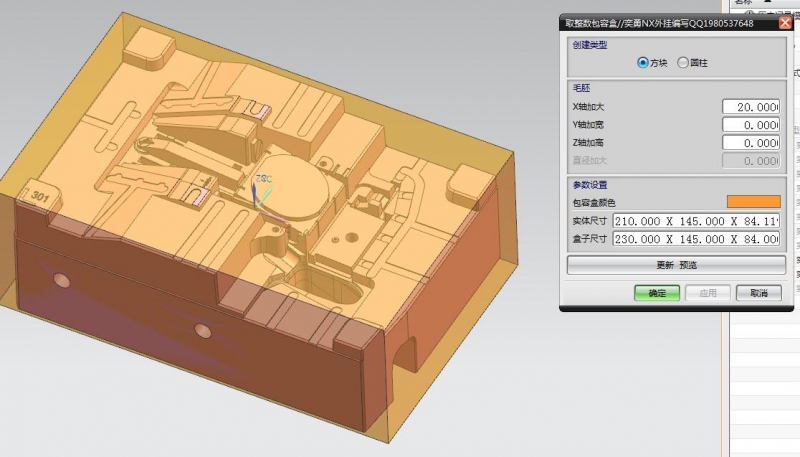The image size is (800, 457).
Task: Click the X轴加大 value field
Action: click(x=750, y=107)
